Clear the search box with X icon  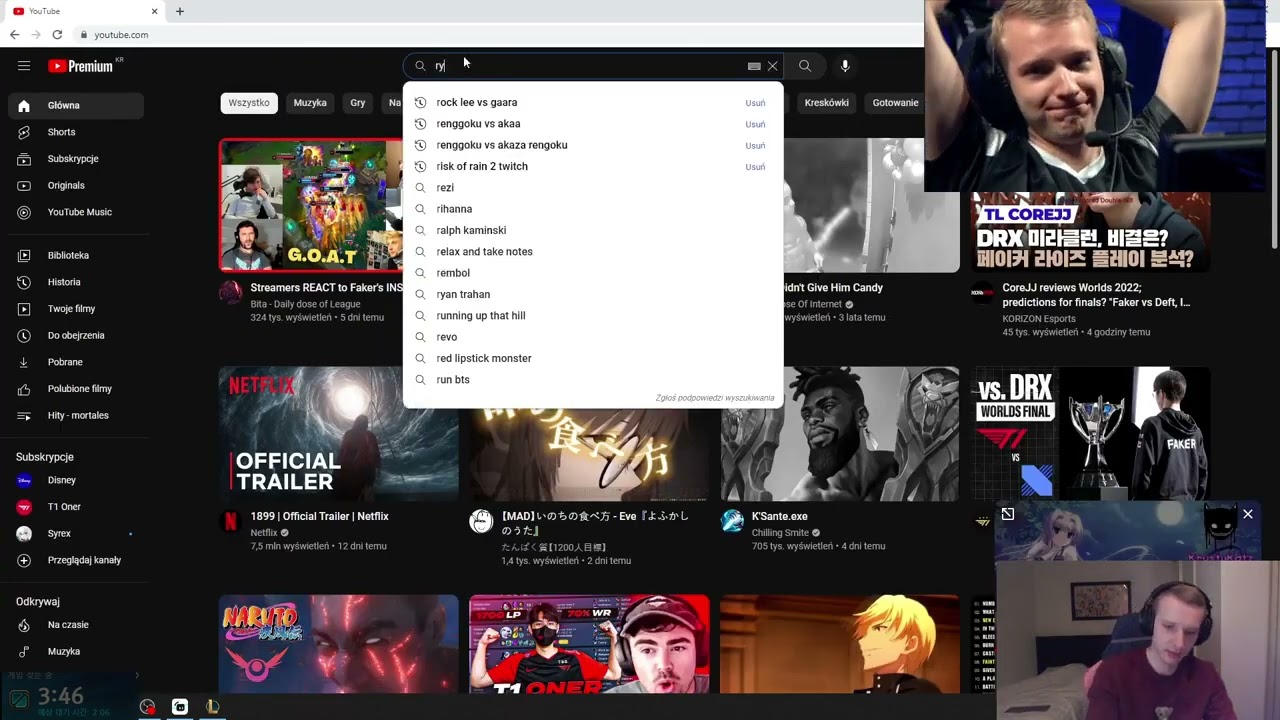772,66
